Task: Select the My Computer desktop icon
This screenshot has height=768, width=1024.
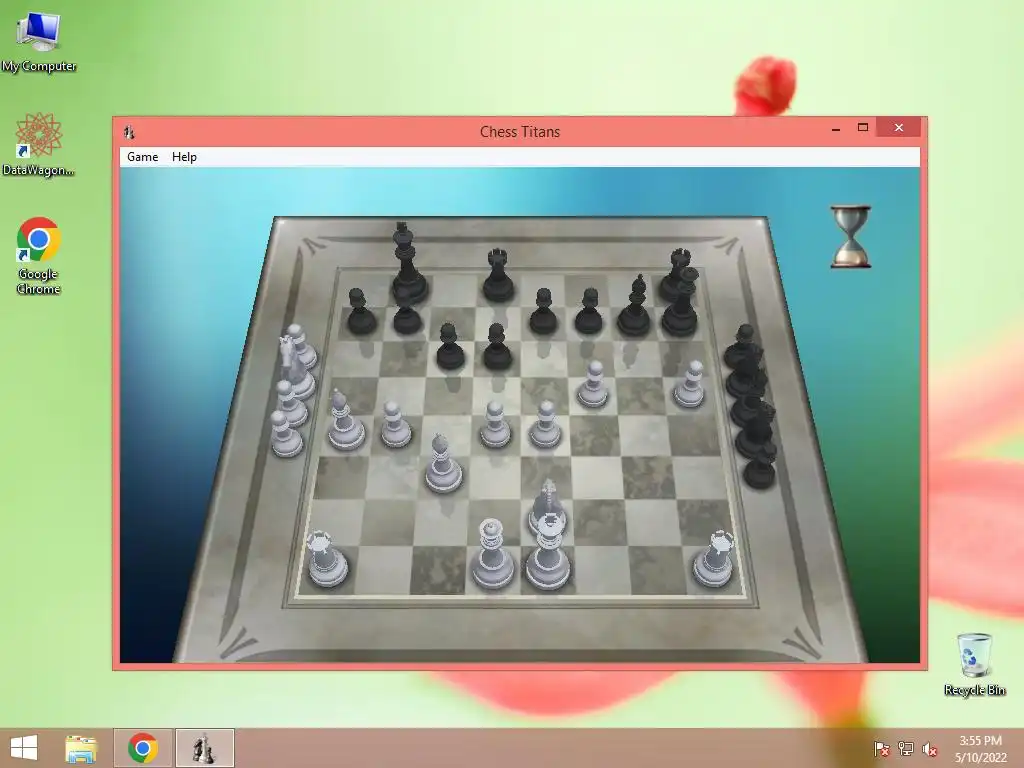Action: click(x=39, y=41)
